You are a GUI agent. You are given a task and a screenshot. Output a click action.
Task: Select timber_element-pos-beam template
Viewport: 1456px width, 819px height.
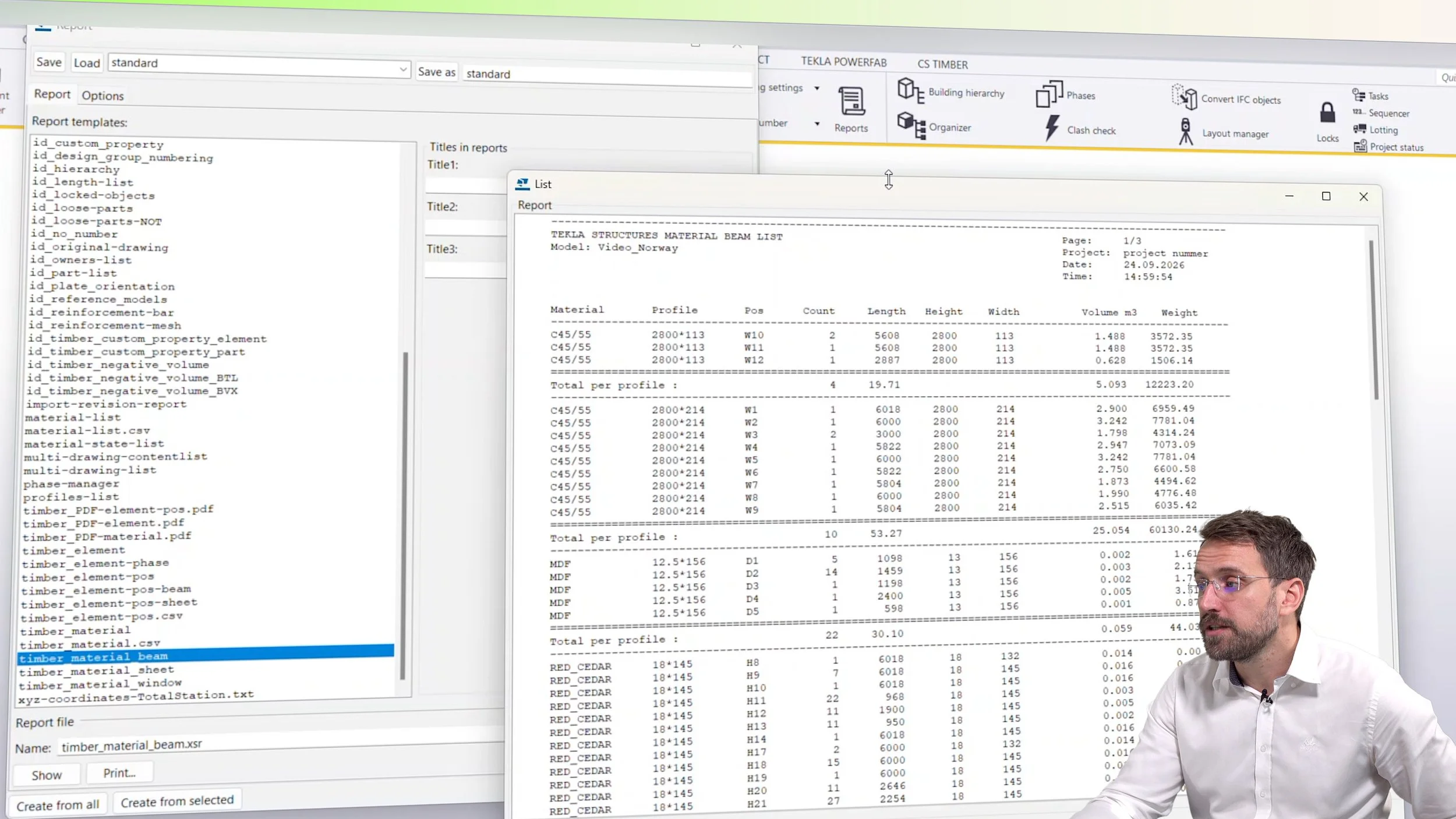point(106,590)
